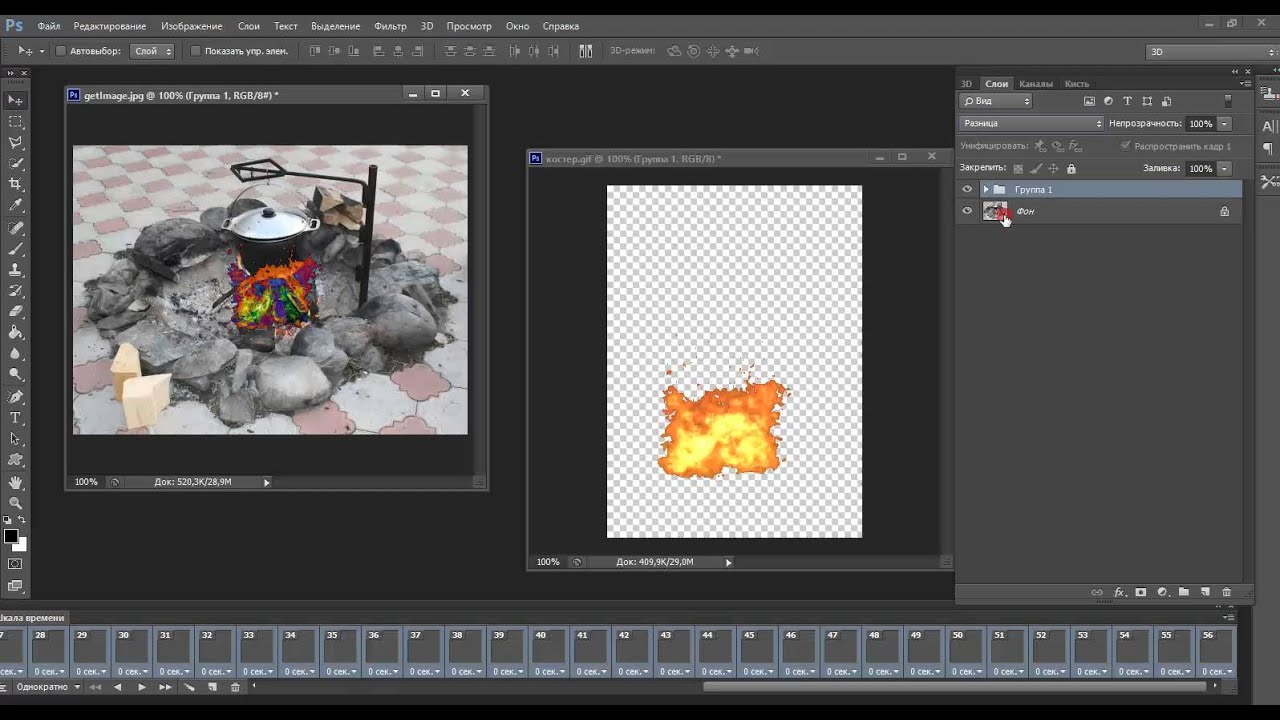Click the adjustment layer filter icon
This screenshot has width=1280, height=720.
[x=1108, y=101]
